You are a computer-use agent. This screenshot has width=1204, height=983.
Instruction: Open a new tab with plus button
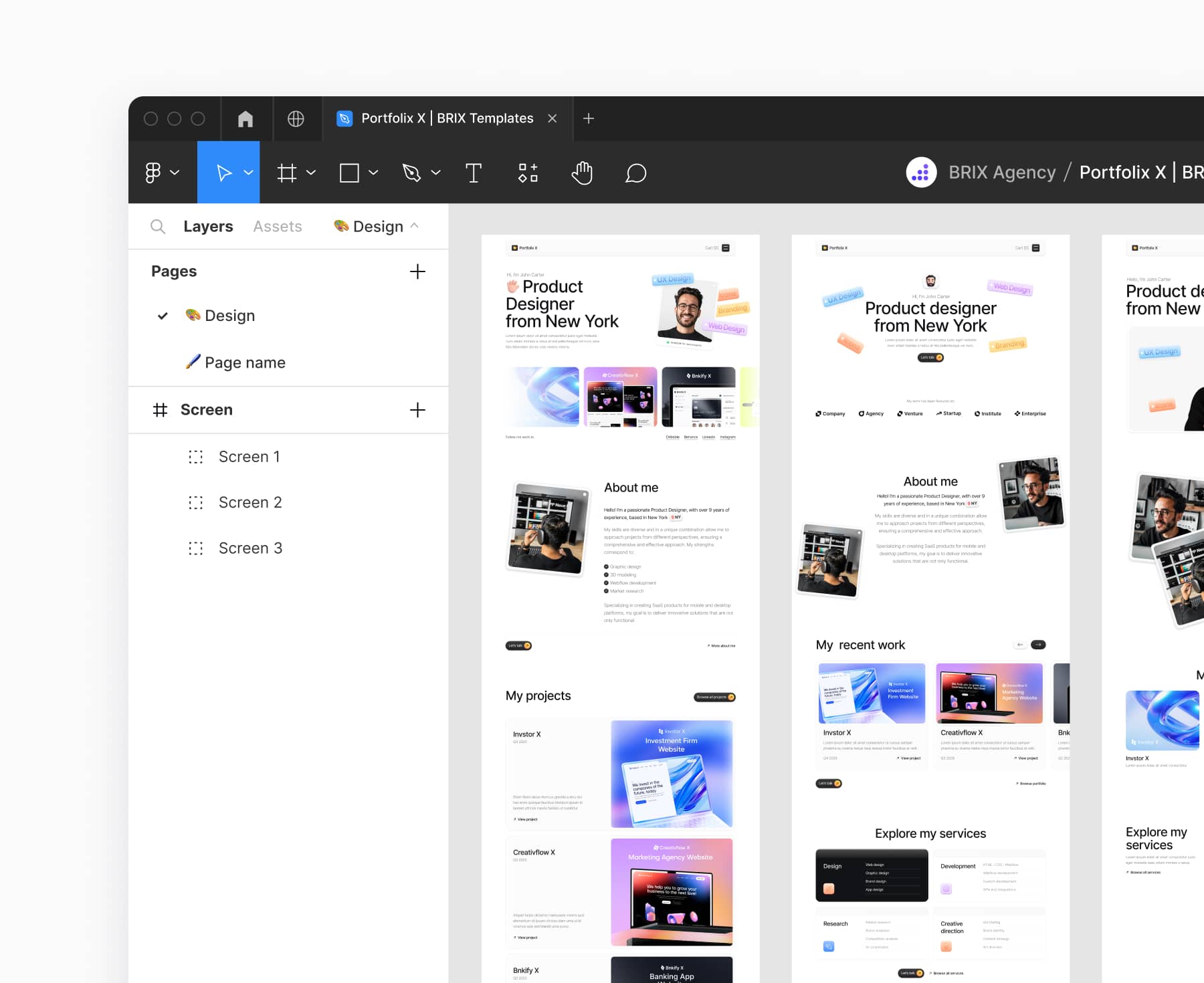(589, 118)
